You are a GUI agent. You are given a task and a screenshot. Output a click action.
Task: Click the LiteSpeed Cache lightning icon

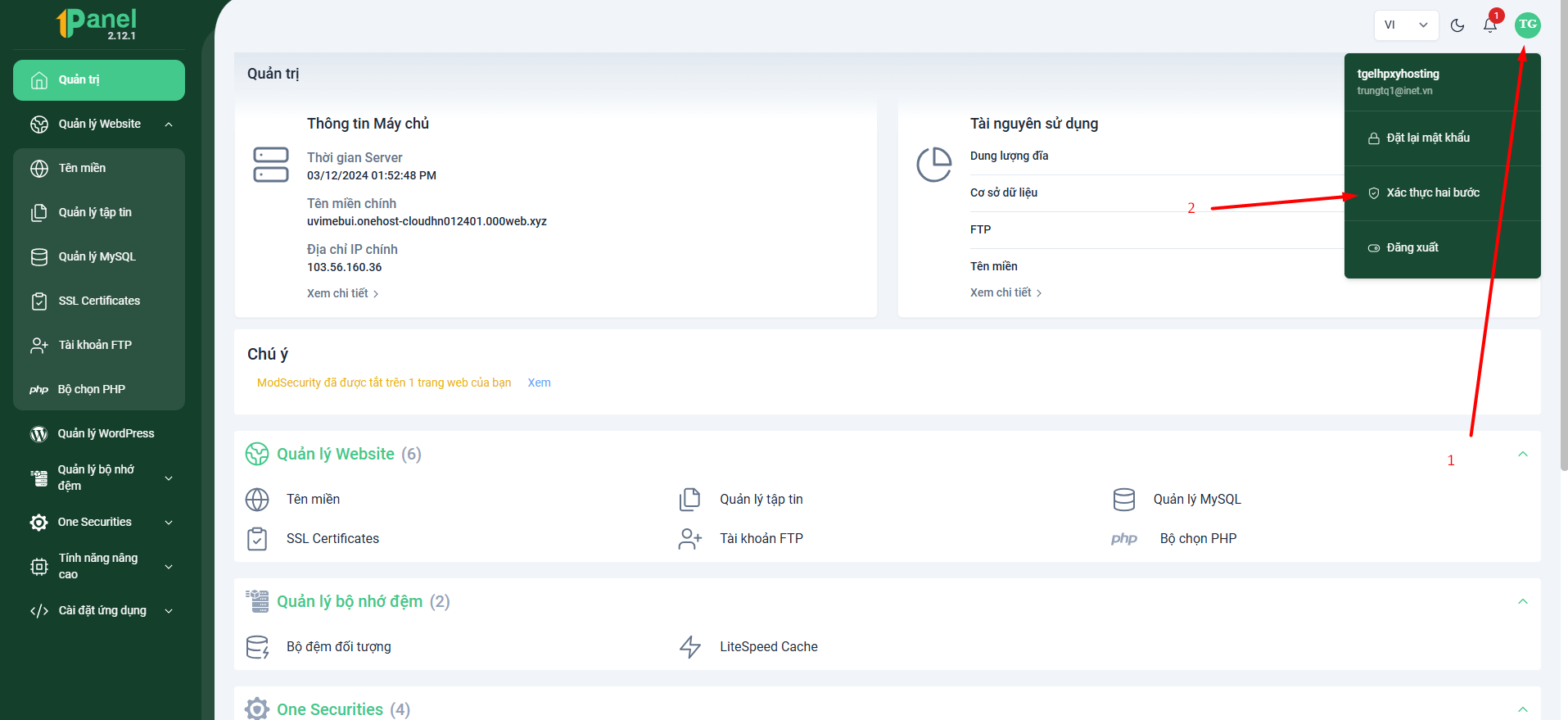click(x=690, y=647)
